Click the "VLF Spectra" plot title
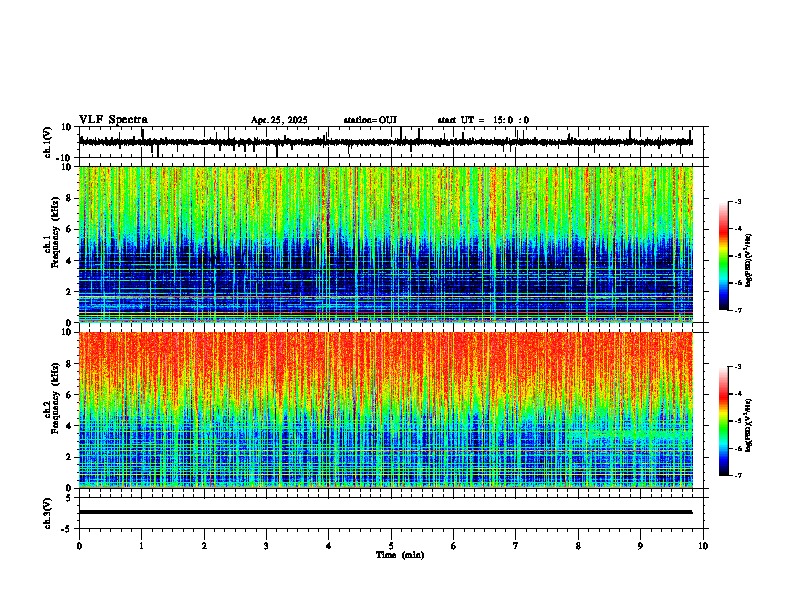Screen dimensions: 792x612 [113, 120]
